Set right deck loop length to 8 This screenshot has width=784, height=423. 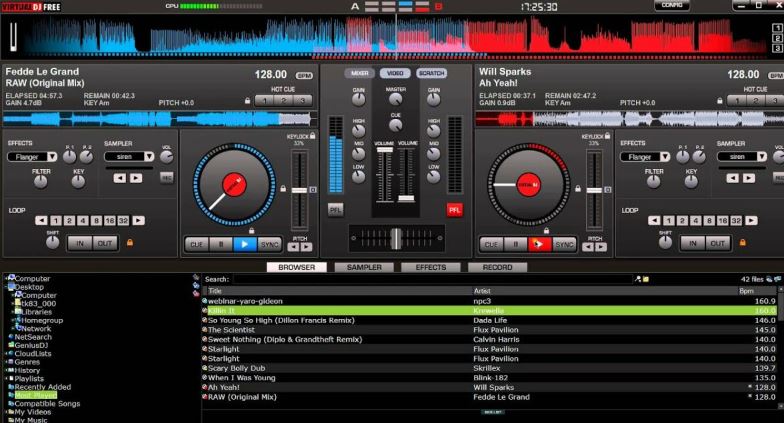(709, 220)
